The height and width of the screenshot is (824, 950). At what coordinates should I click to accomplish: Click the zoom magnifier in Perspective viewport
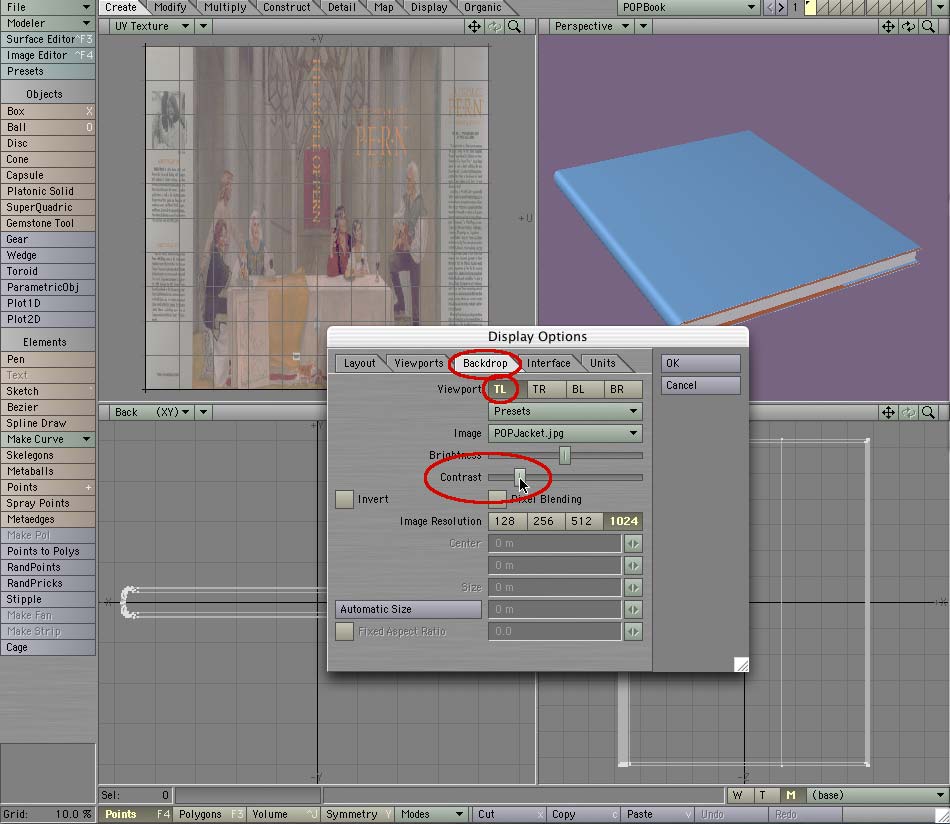point(928,27)
